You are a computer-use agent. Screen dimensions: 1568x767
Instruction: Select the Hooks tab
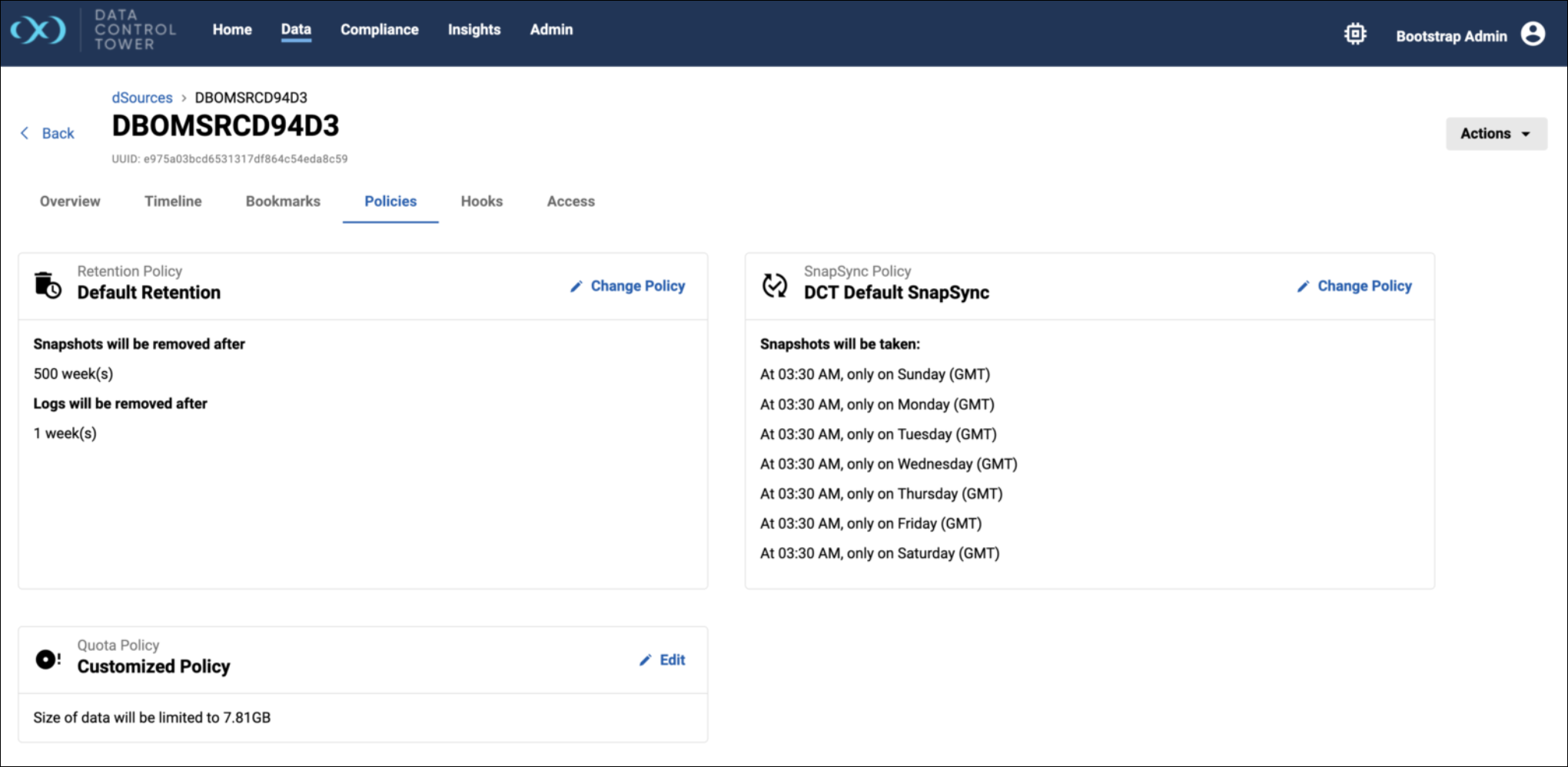pos(481,201)
